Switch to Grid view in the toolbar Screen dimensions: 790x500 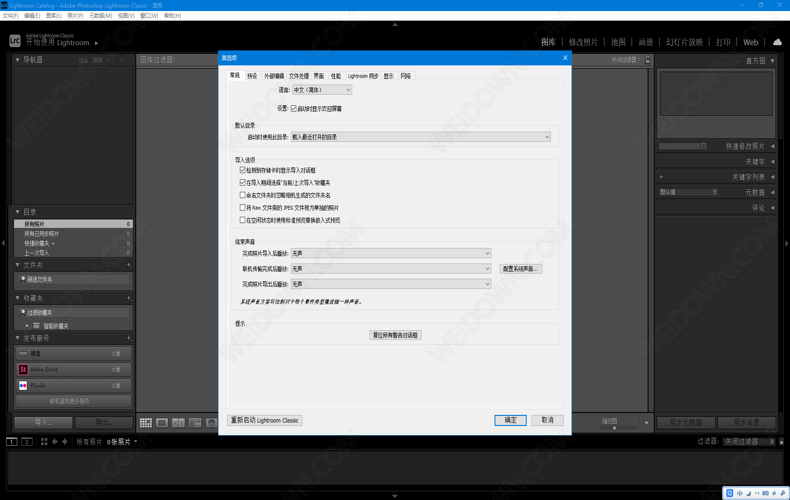[146, 422]
